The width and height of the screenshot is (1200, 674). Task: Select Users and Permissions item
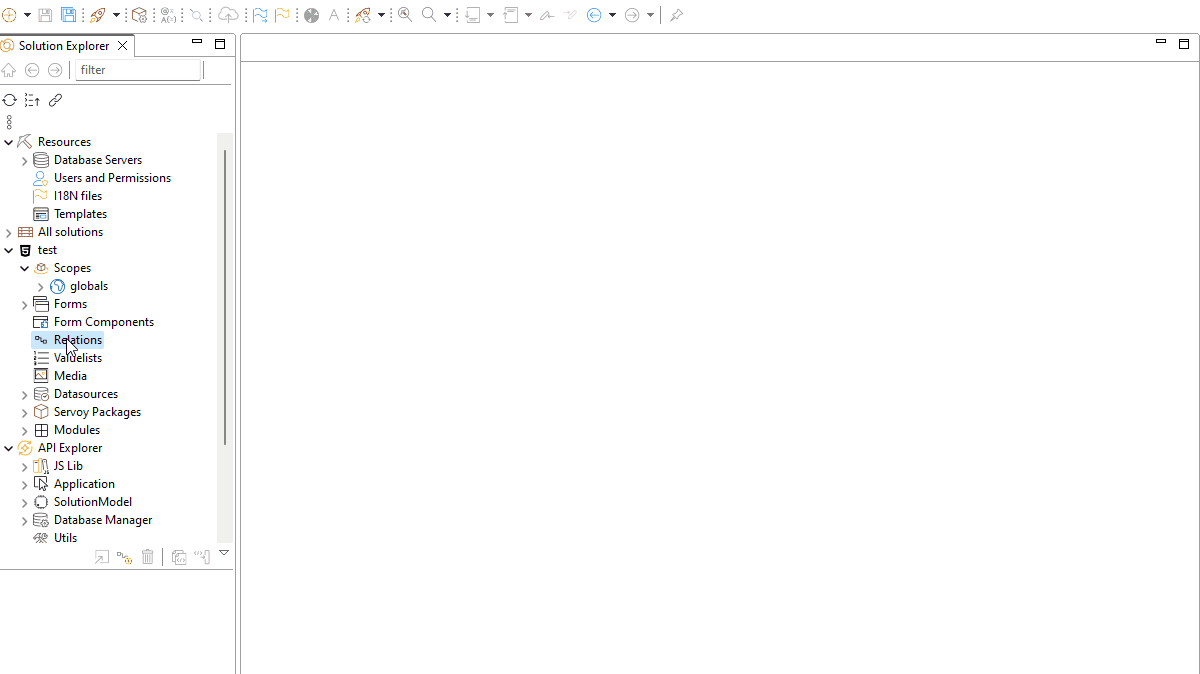pyautogui.click(x=112, y=178)
